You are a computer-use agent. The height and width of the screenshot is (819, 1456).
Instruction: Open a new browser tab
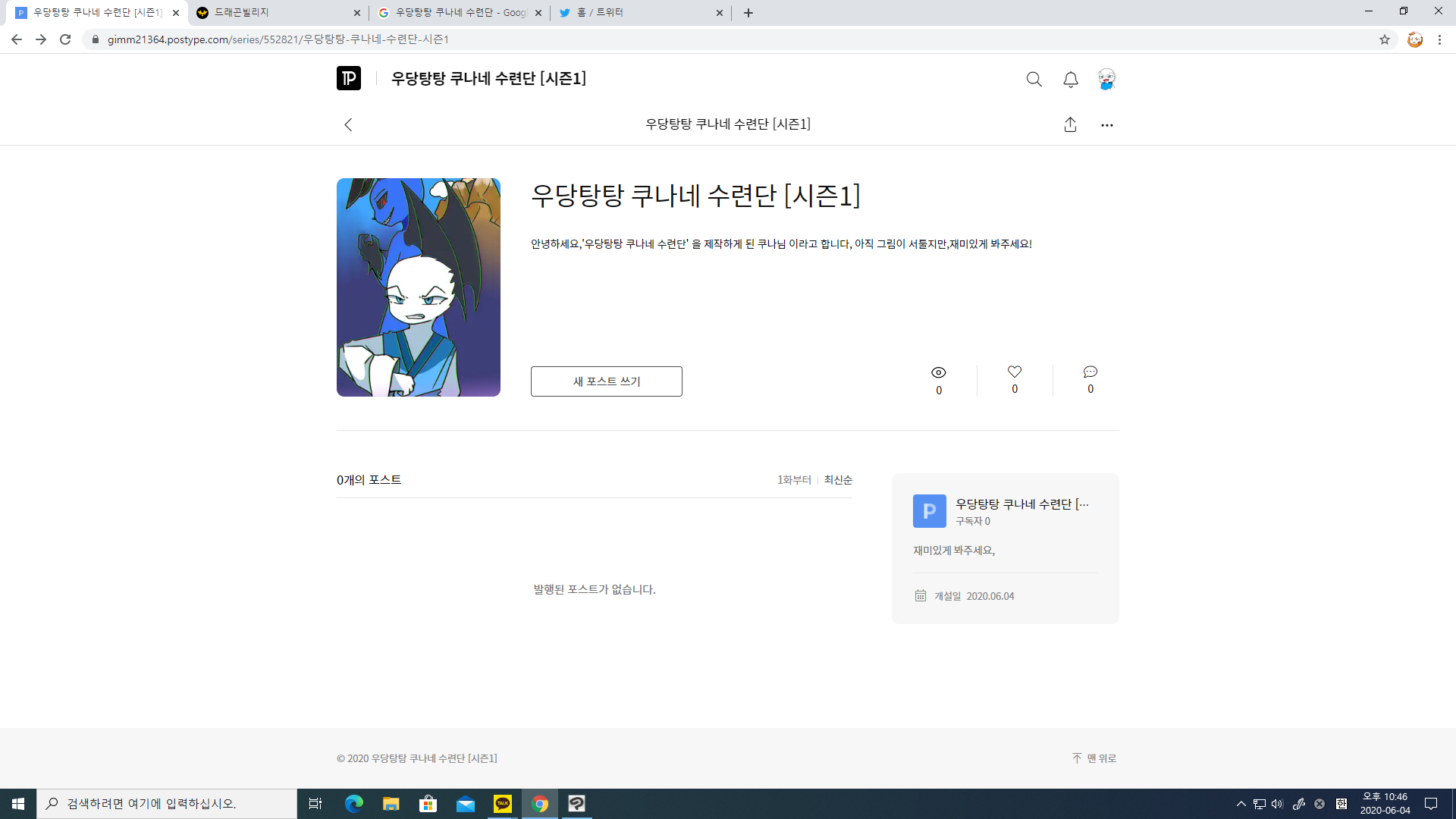(x=748, y=13)
